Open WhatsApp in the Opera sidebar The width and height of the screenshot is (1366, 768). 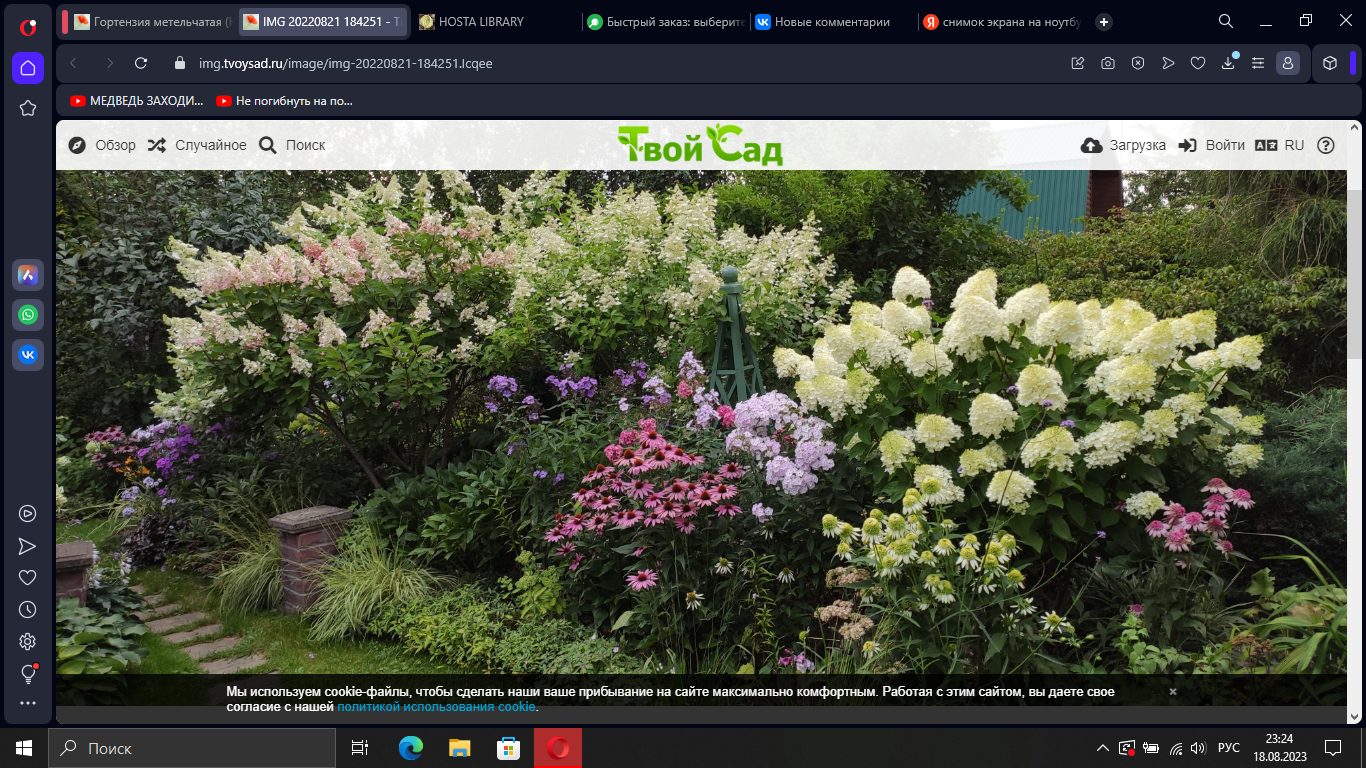(28, 315)
